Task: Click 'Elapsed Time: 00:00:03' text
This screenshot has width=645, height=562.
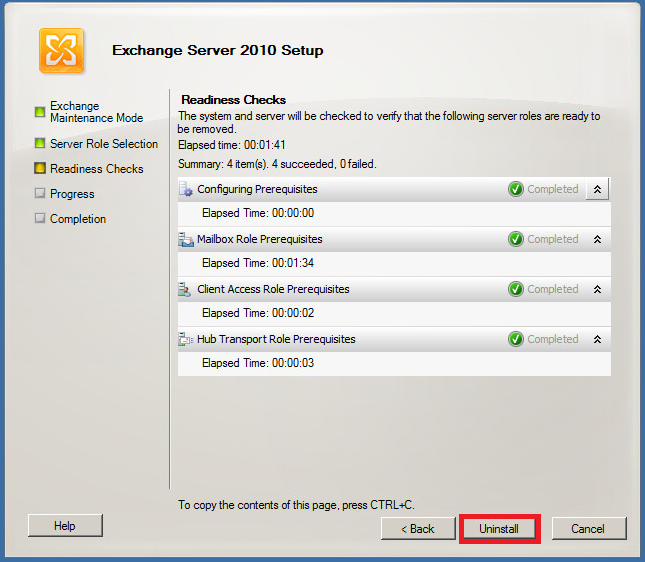Action: point(258,363)
